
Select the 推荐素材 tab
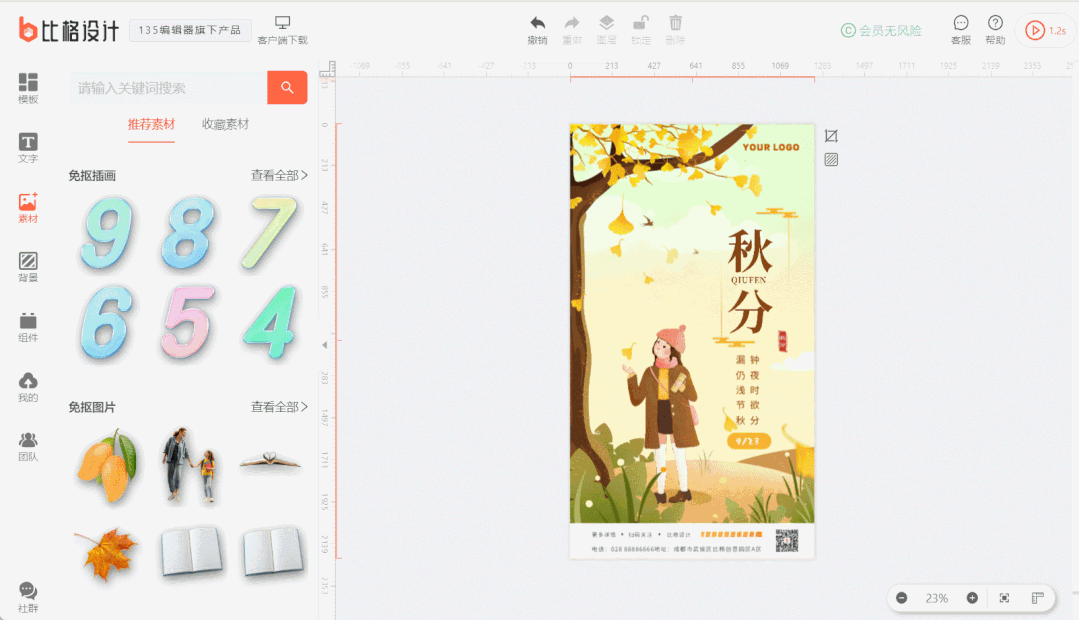coord(151,124)
